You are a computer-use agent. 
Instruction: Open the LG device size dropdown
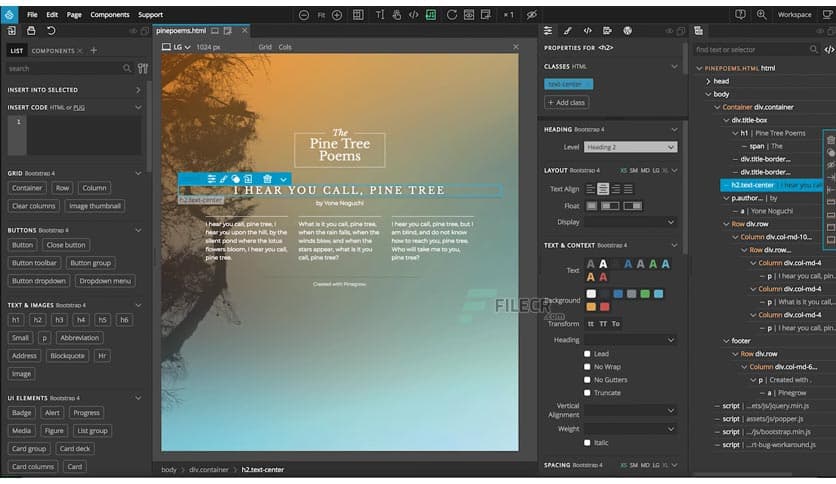[176, 47]
